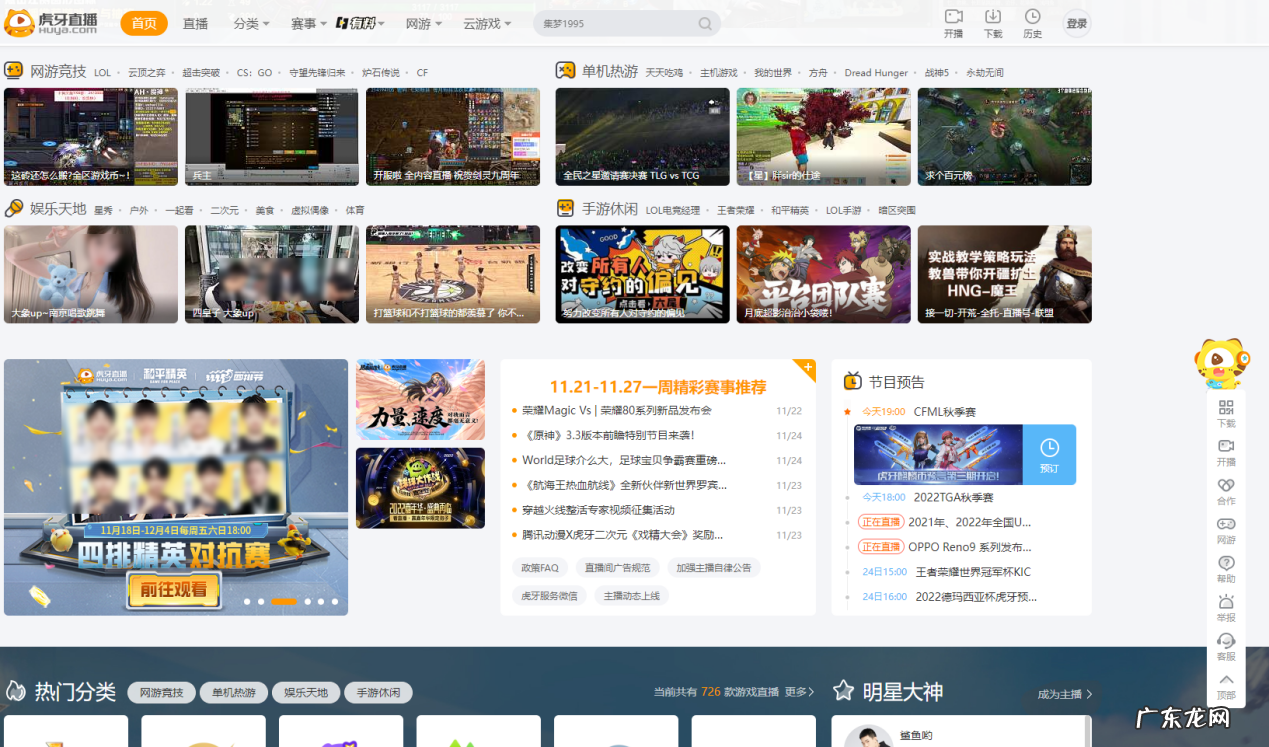Switch to the 直播 navigation tab
The height and width of the screenshot is (747, 1269).
(x=195, y=23)
